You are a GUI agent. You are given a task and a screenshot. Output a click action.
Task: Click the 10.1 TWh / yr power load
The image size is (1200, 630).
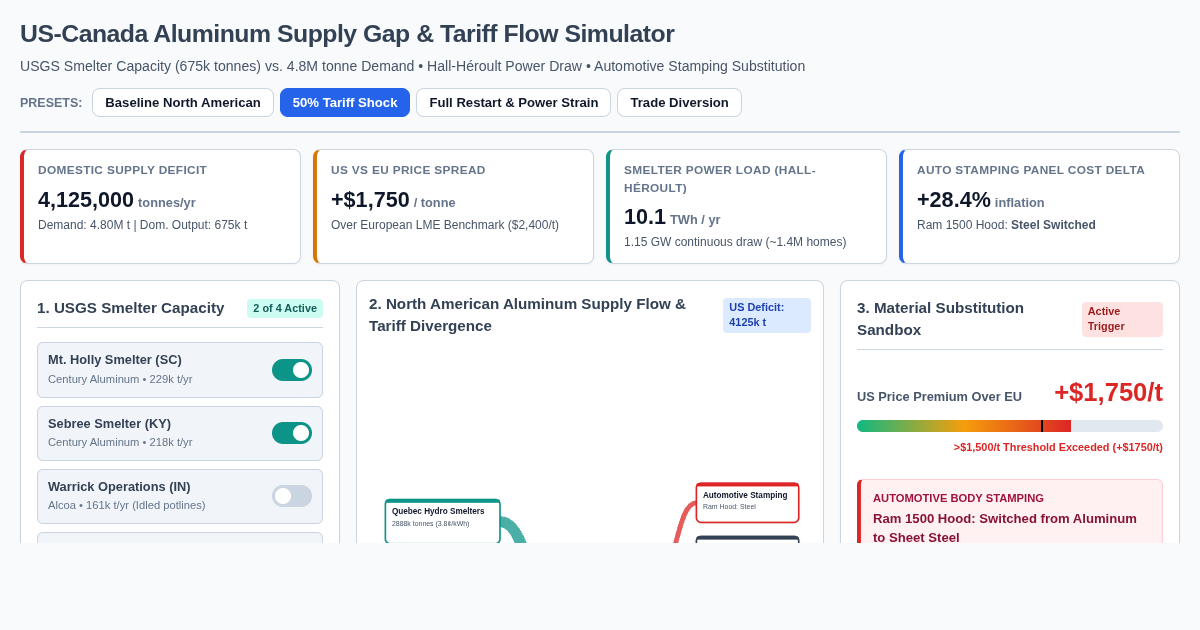point(672,217)
